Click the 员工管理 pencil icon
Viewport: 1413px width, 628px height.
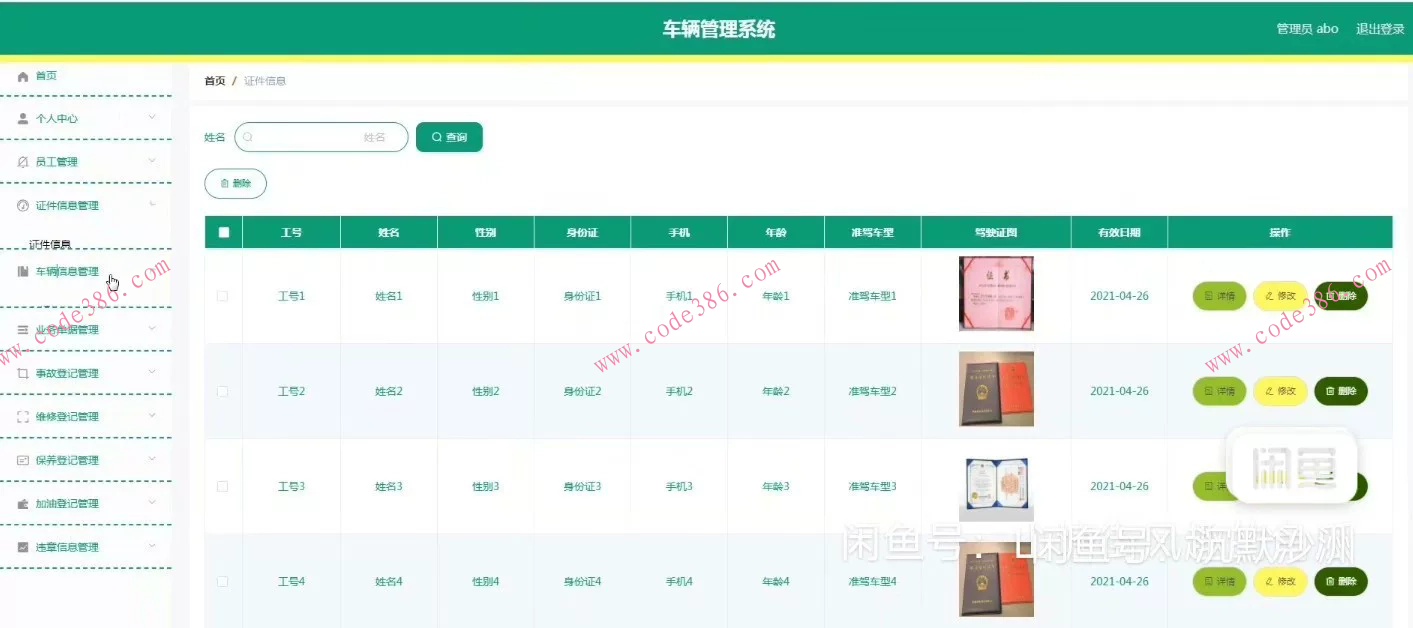(21, 160)
